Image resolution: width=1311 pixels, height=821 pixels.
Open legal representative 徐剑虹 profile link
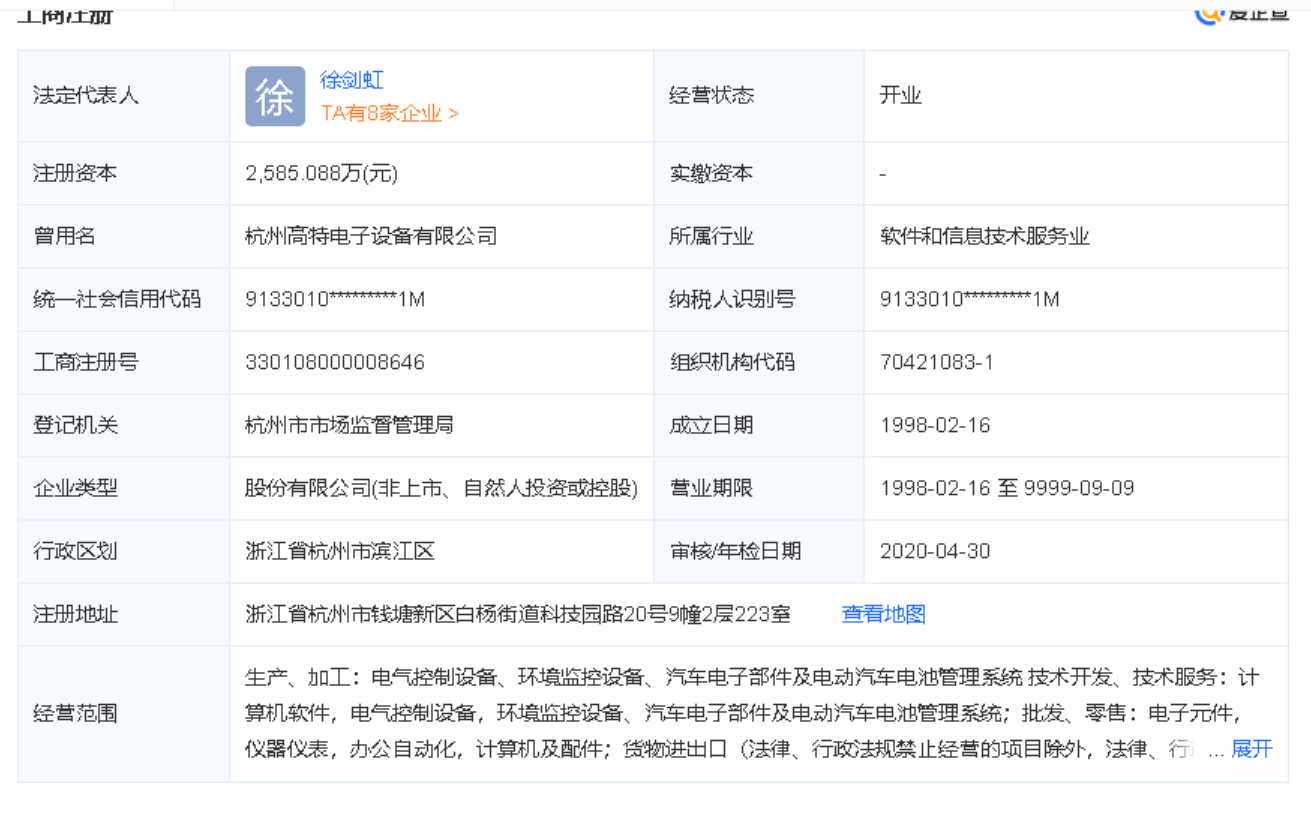click(x=352, y=80)
